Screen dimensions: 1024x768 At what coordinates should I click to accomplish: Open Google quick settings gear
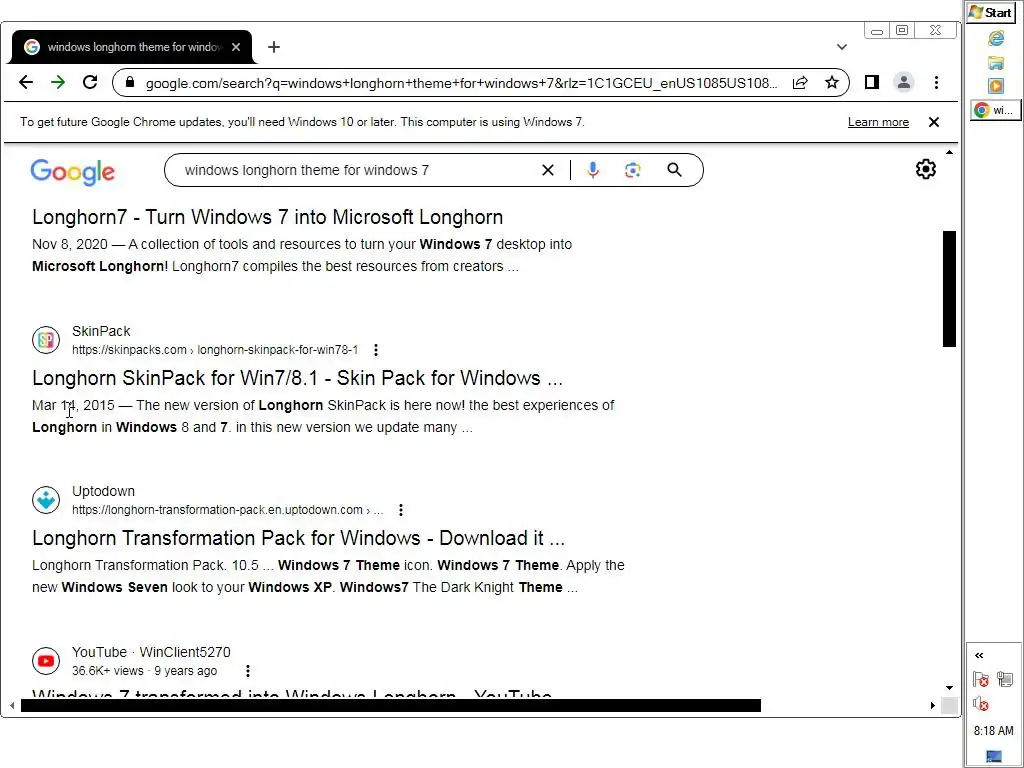coord(925,169)
